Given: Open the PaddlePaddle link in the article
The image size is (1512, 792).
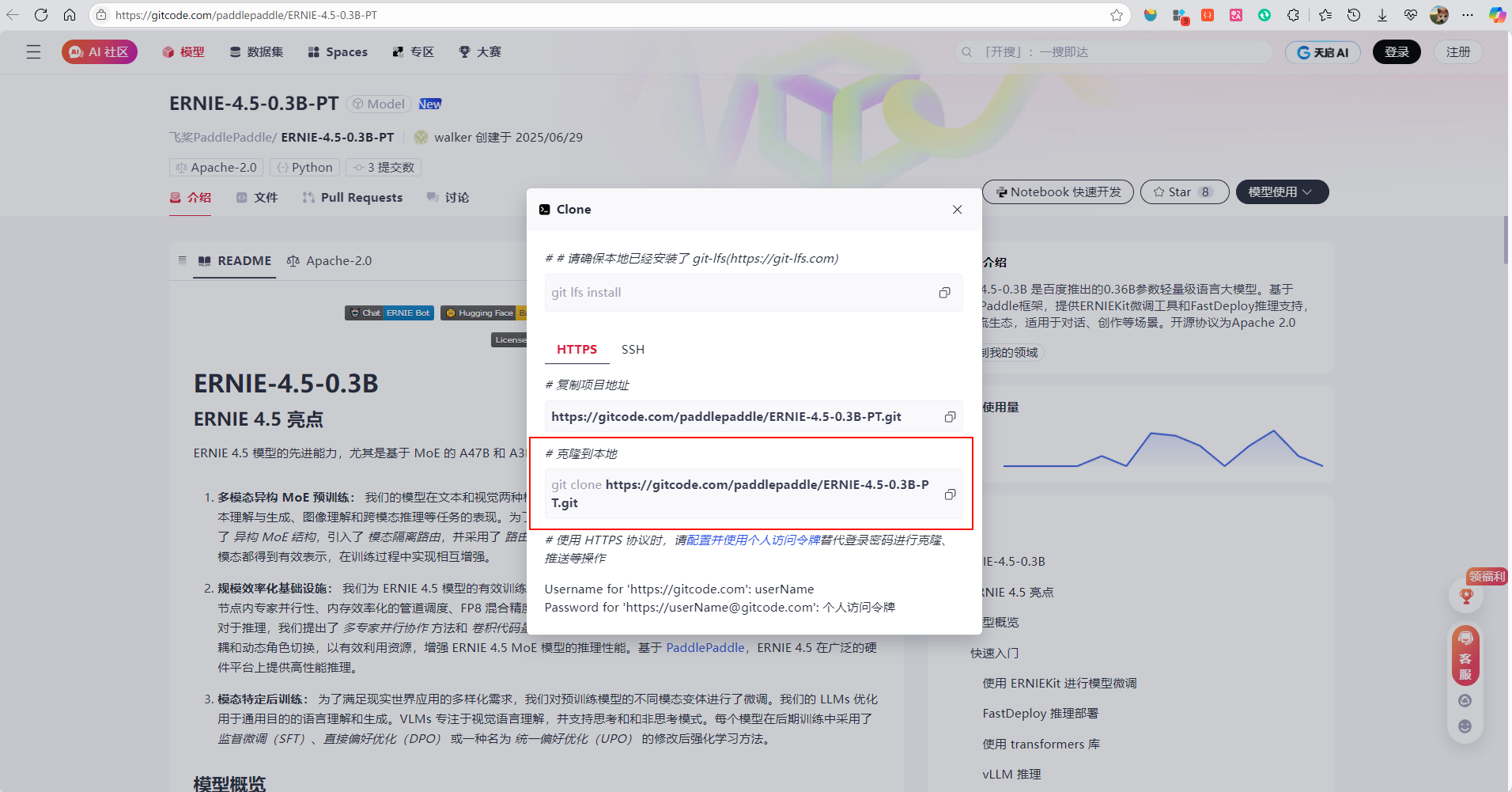Looking at the screenshot, I should pyautogui.click(x=705, y=648).
